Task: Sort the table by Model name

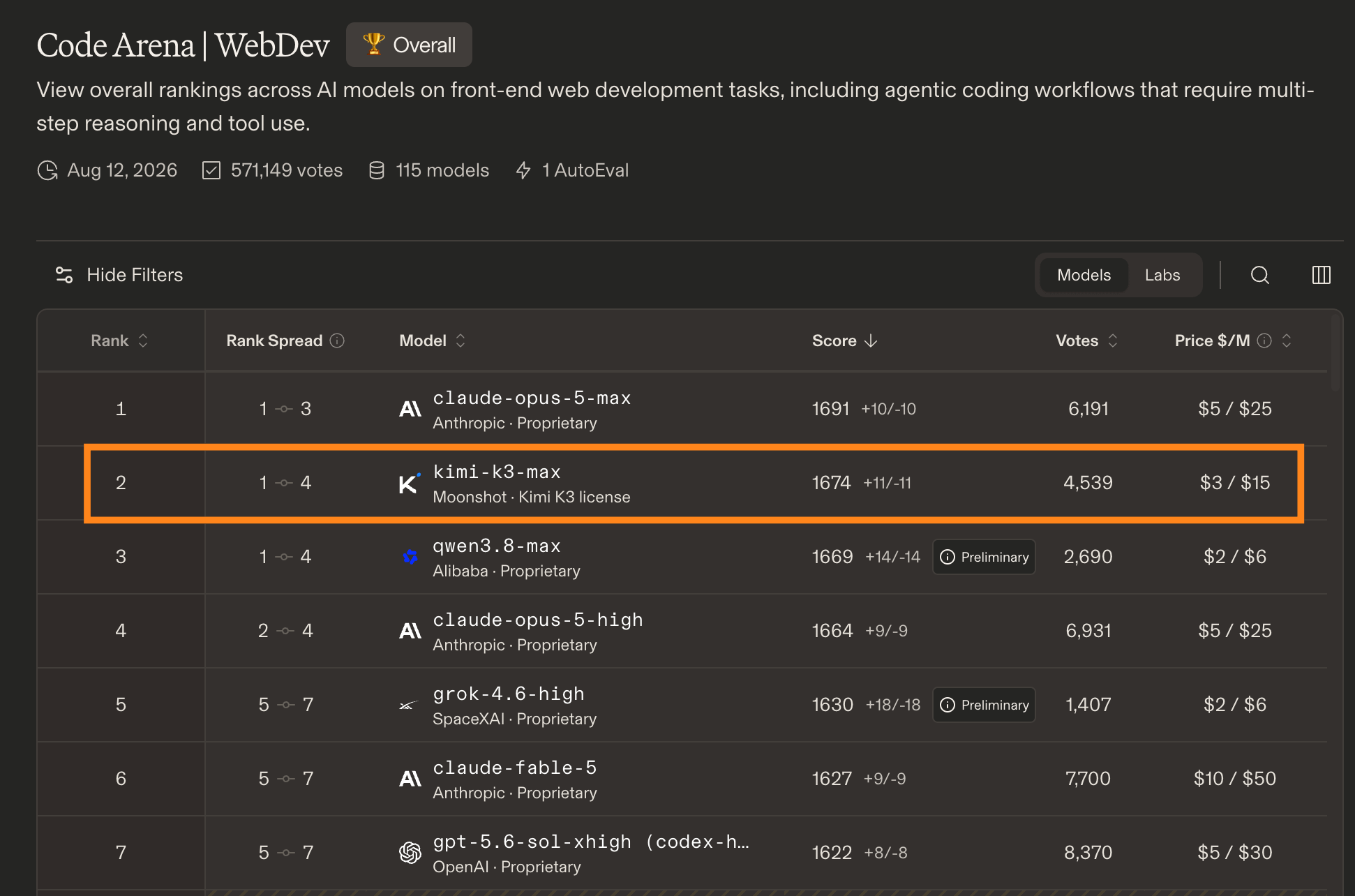Action: [x=433, y=341]
